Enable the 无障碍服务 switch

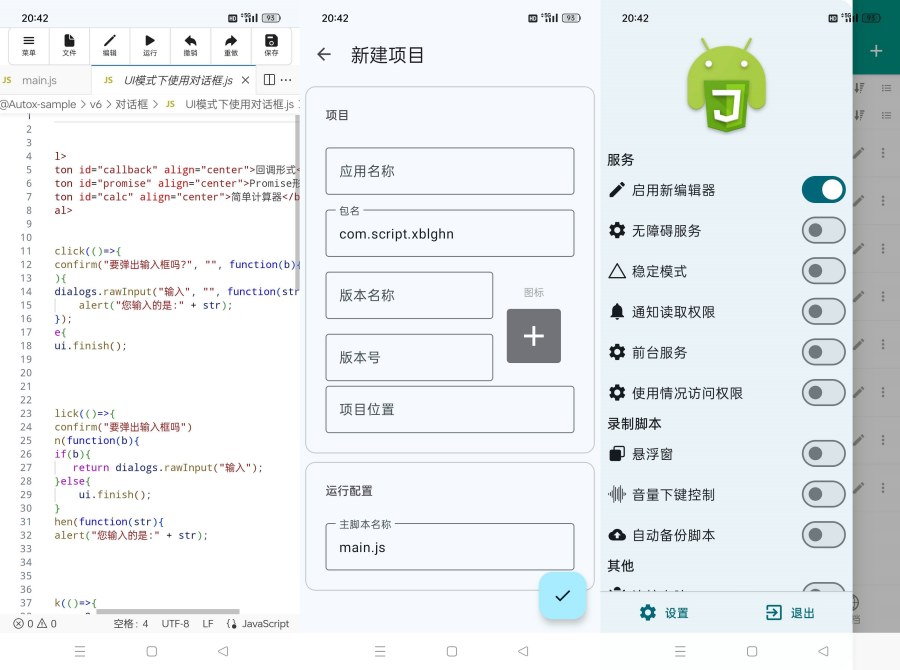point(823,231)
